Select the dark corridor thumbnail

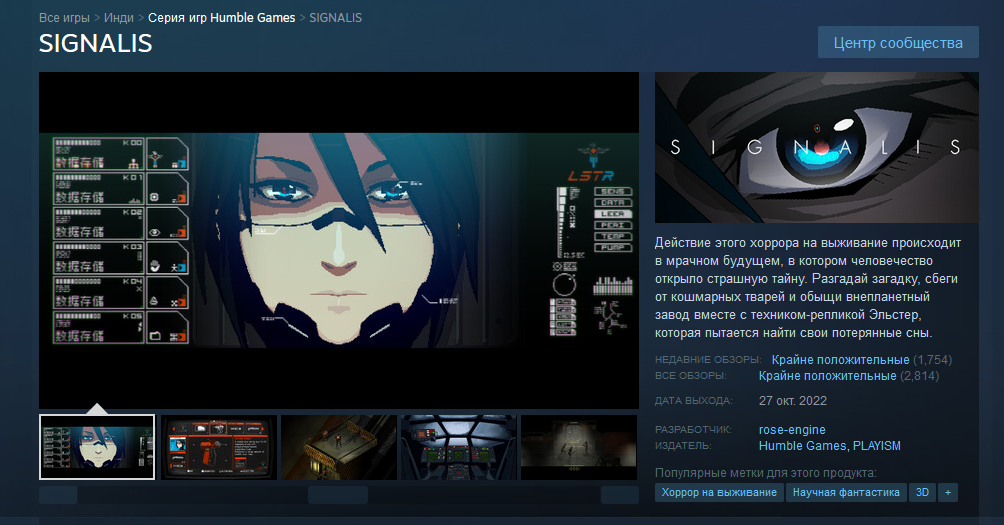(579, 447)
